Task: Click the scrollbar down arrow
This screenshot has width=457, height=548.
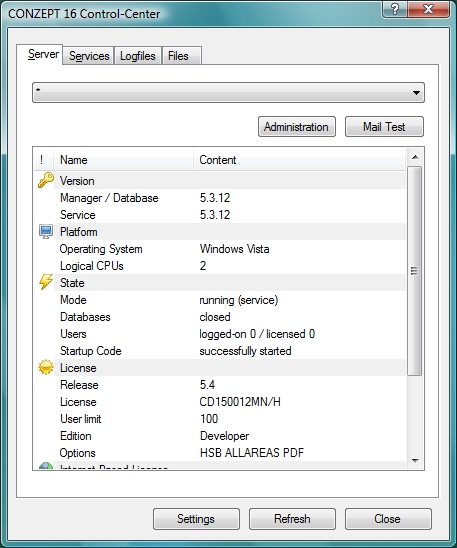Action: click(415, 461)
